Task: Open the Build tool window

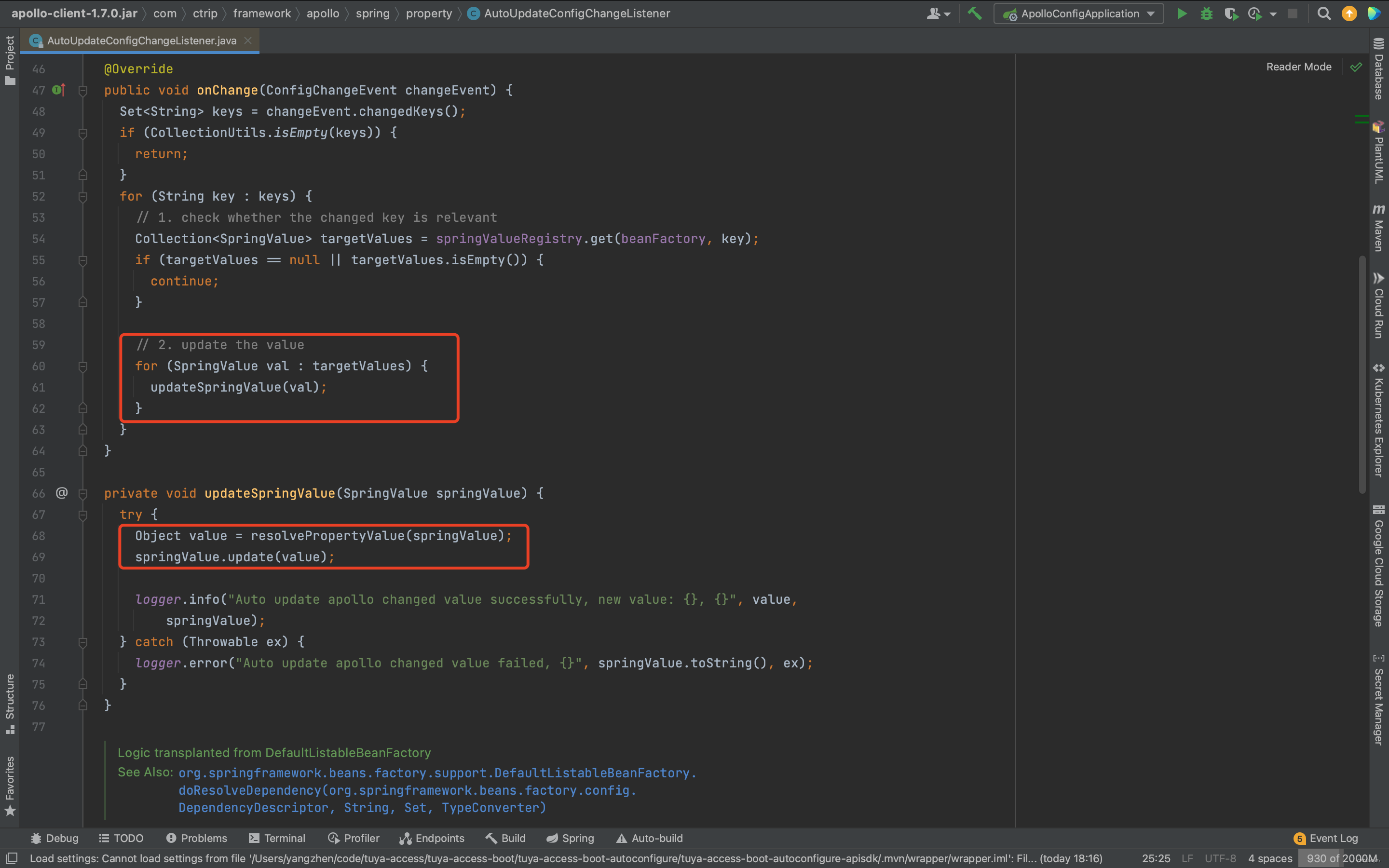Action: [x=510, y=838]
